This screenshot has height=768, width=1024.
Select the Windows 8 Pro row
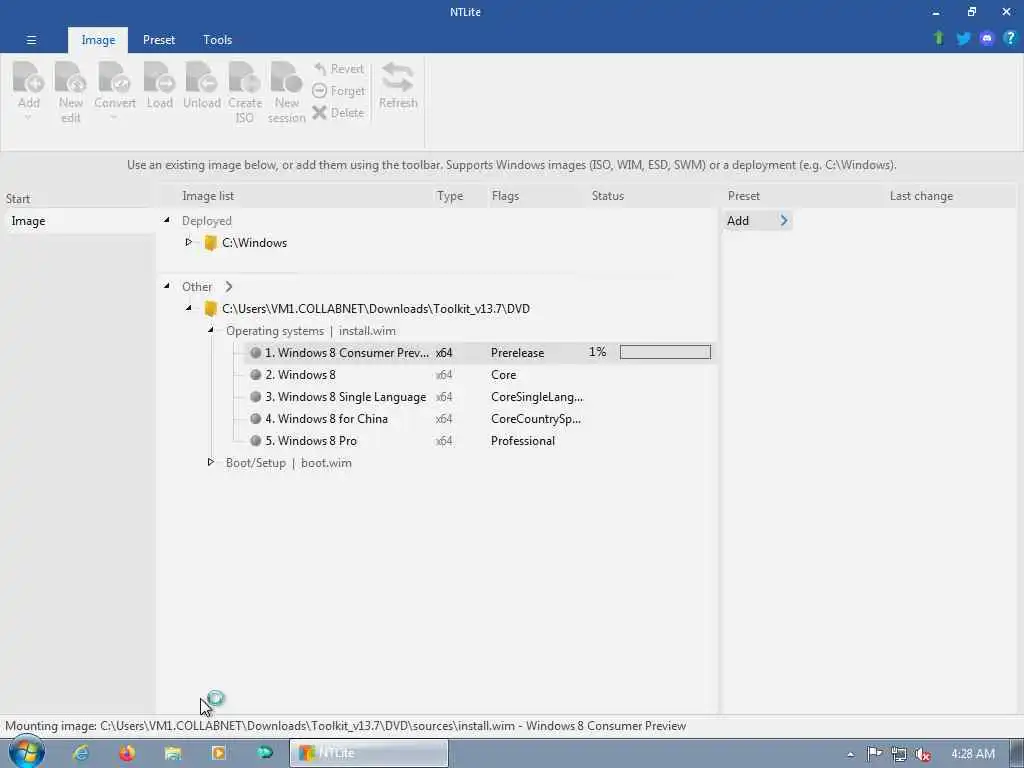click(480, 441)
